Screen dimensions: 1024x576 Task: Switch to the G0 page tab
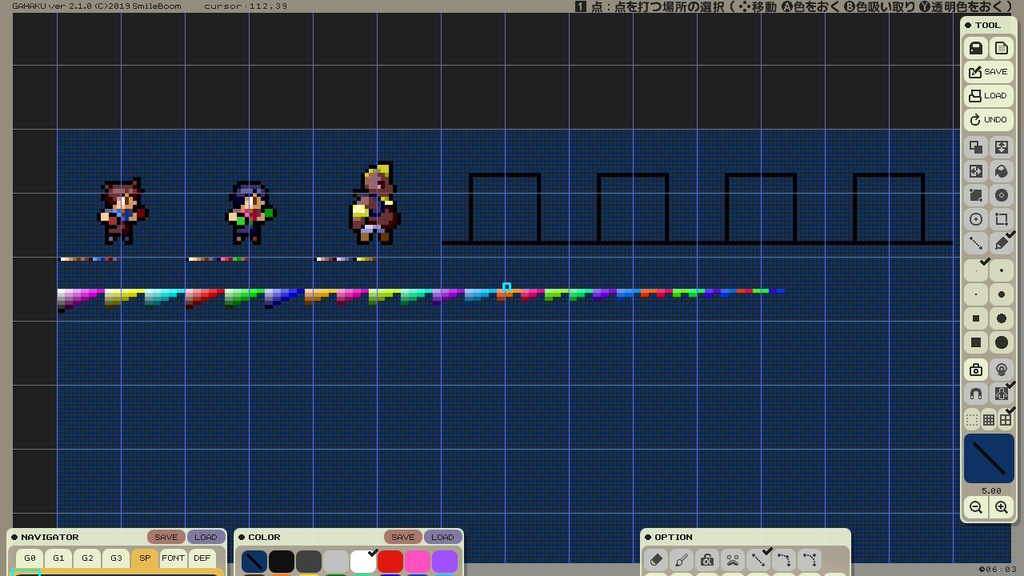pos(29,558)
